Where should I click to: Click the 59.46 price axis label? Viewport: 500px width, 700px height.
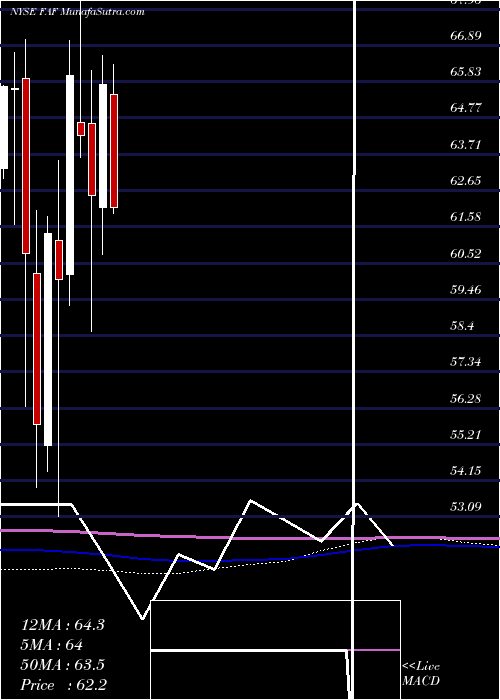[466, 289]
